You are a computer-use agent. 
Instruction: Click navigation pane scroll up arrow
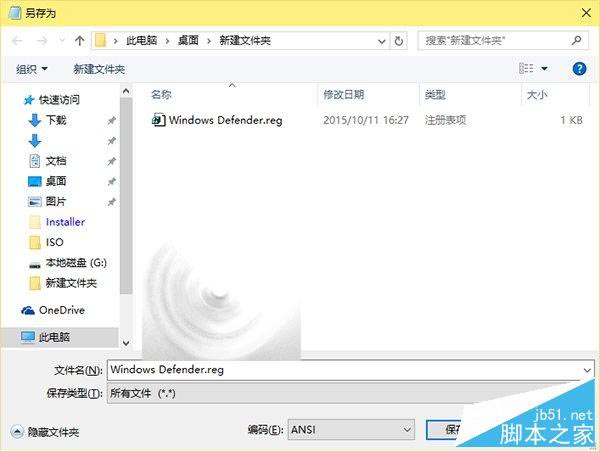tap(126, 91)
